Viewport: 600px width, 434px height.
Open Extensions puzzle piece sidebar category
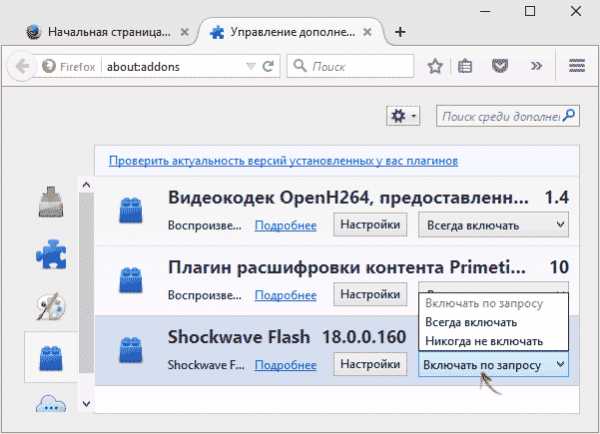51,255
